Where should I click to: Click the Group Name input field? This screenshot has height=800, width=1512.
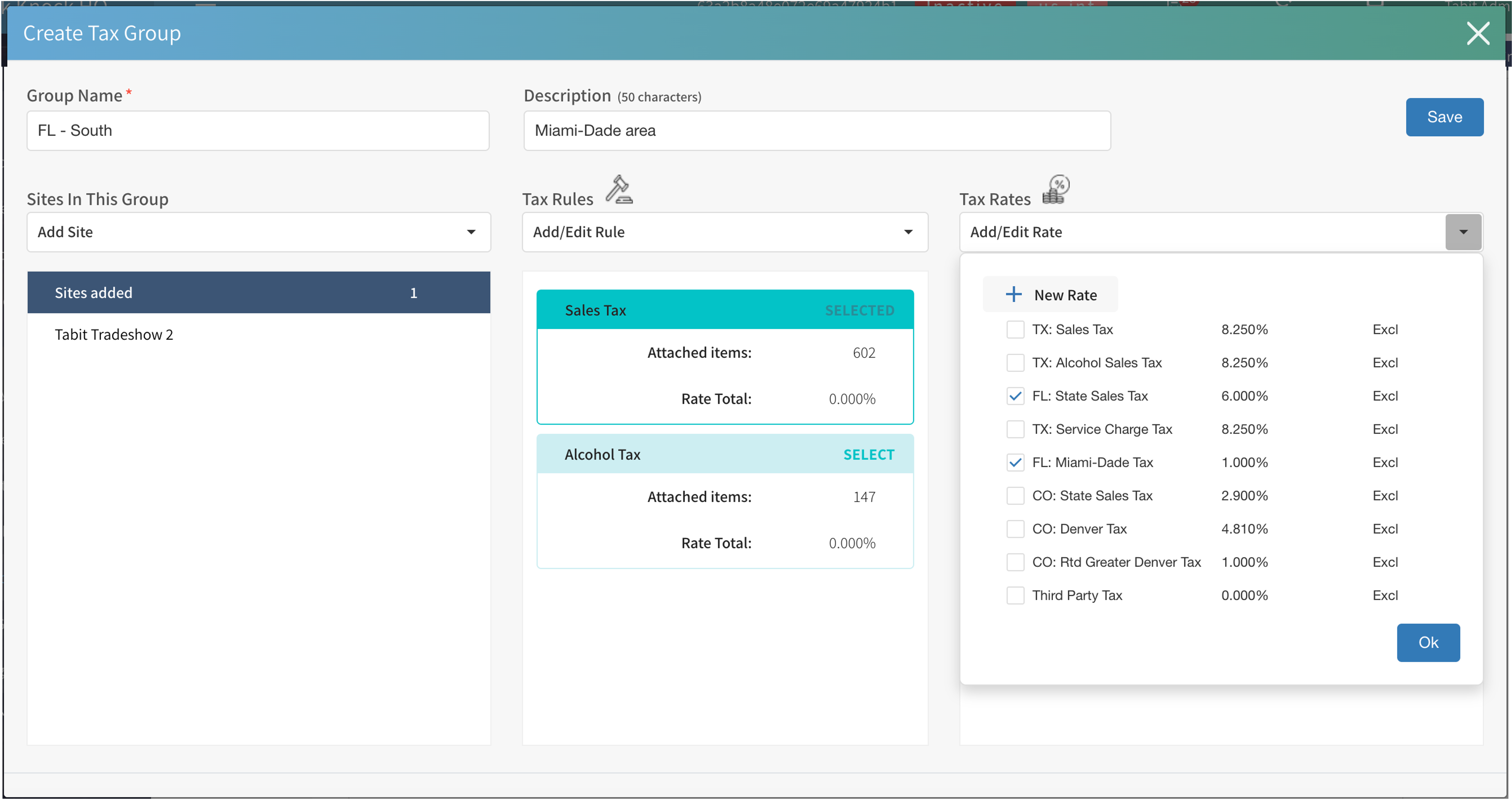[x=258, y=131]
